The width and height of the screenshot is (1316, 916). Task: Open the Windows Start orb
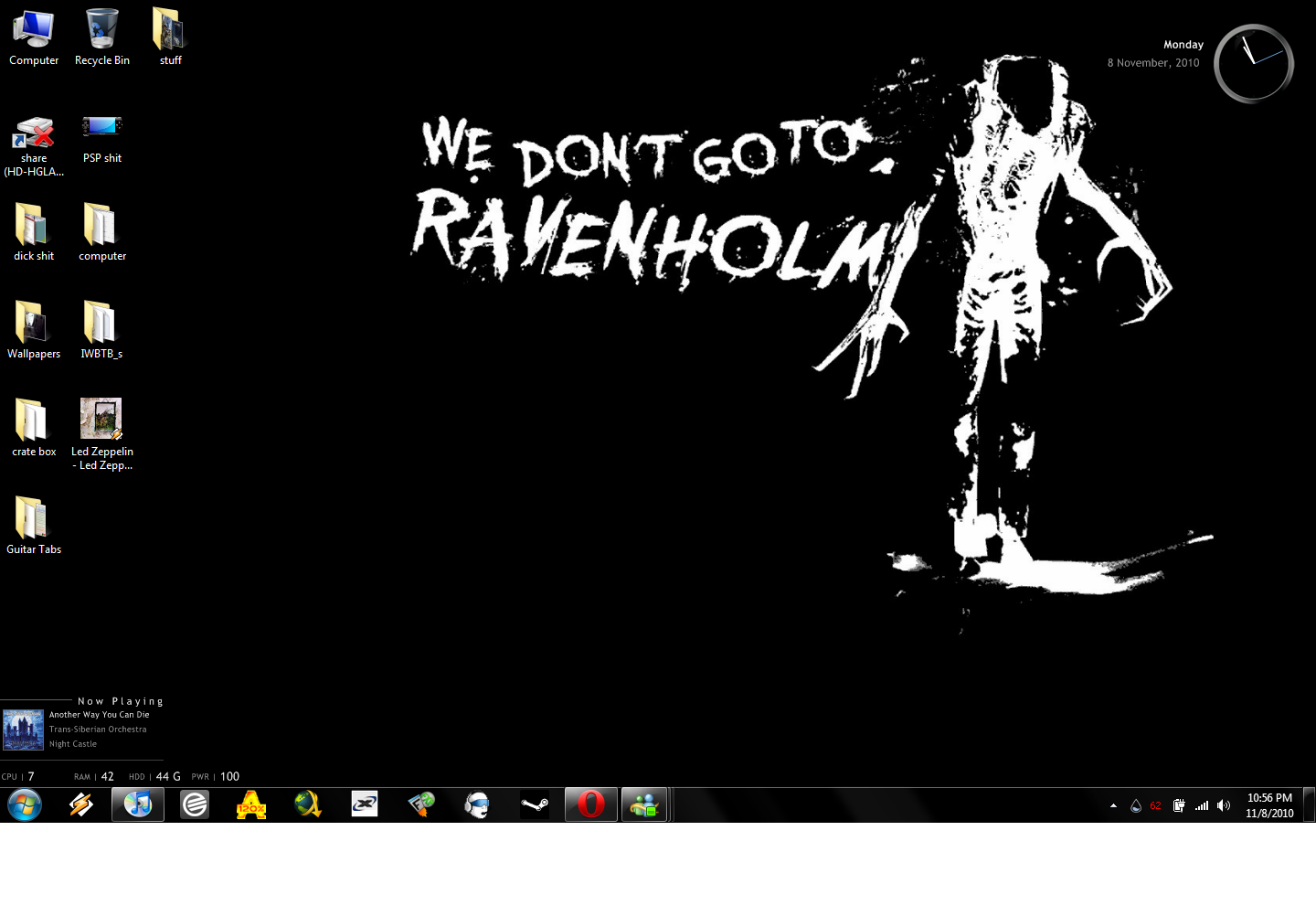click(25, 804)
